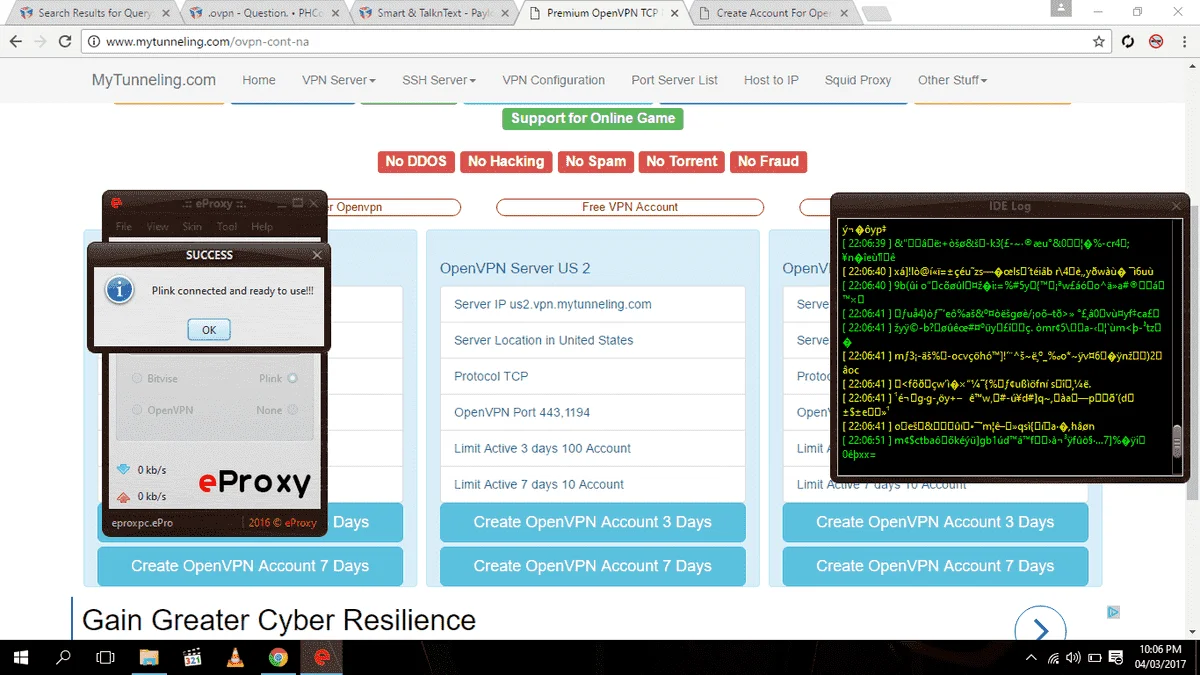Click the Support for Online Game badge
Image resolution: width=1200 pixels, height=675 pixels.
(x=593, y=118)
